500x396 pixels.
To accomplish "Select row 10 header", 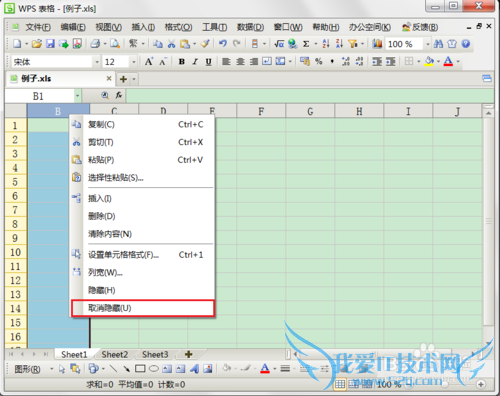I will tap(15, 252).
